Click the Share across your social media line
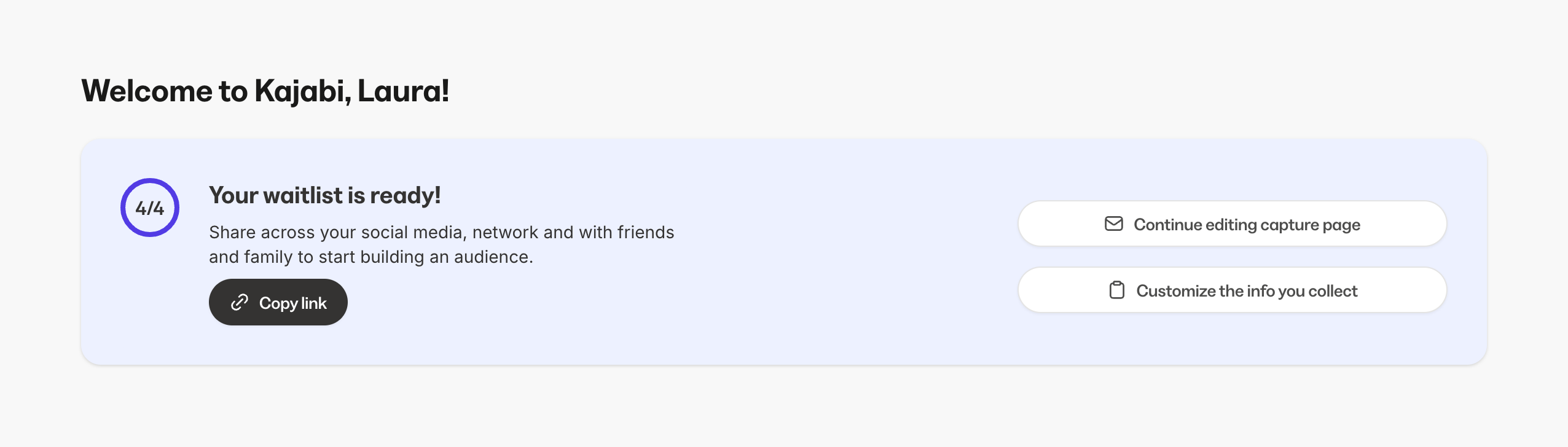 tap(441, 232)
